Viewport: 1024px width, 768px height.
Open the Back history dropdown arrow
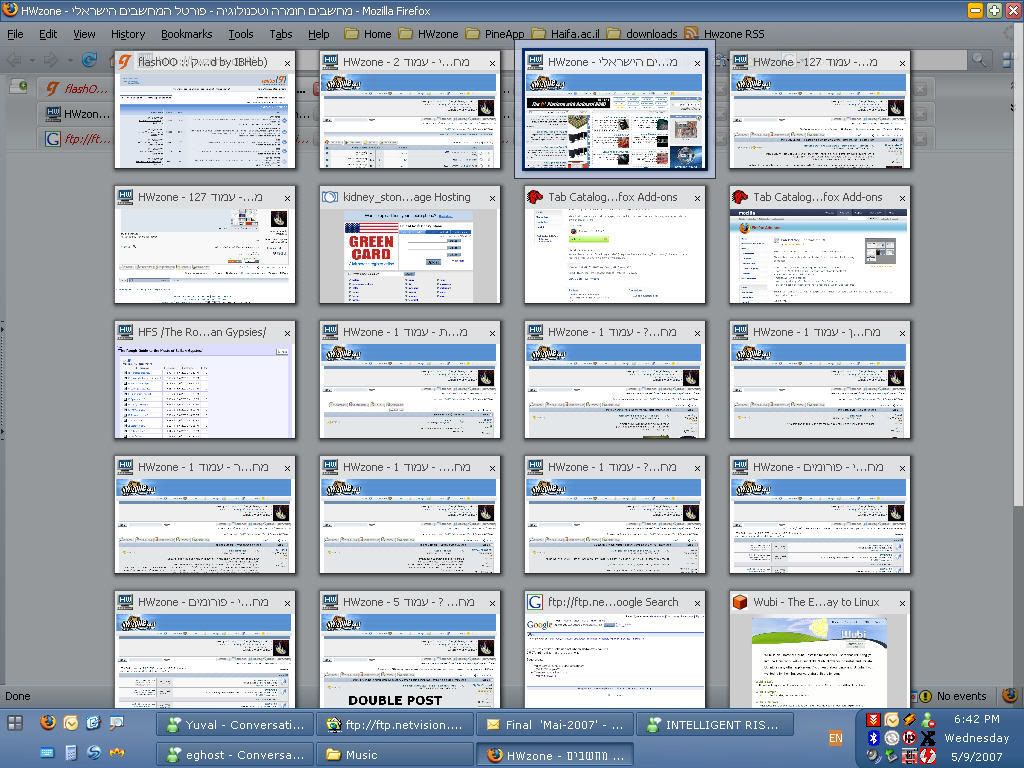tap(32, 61)
